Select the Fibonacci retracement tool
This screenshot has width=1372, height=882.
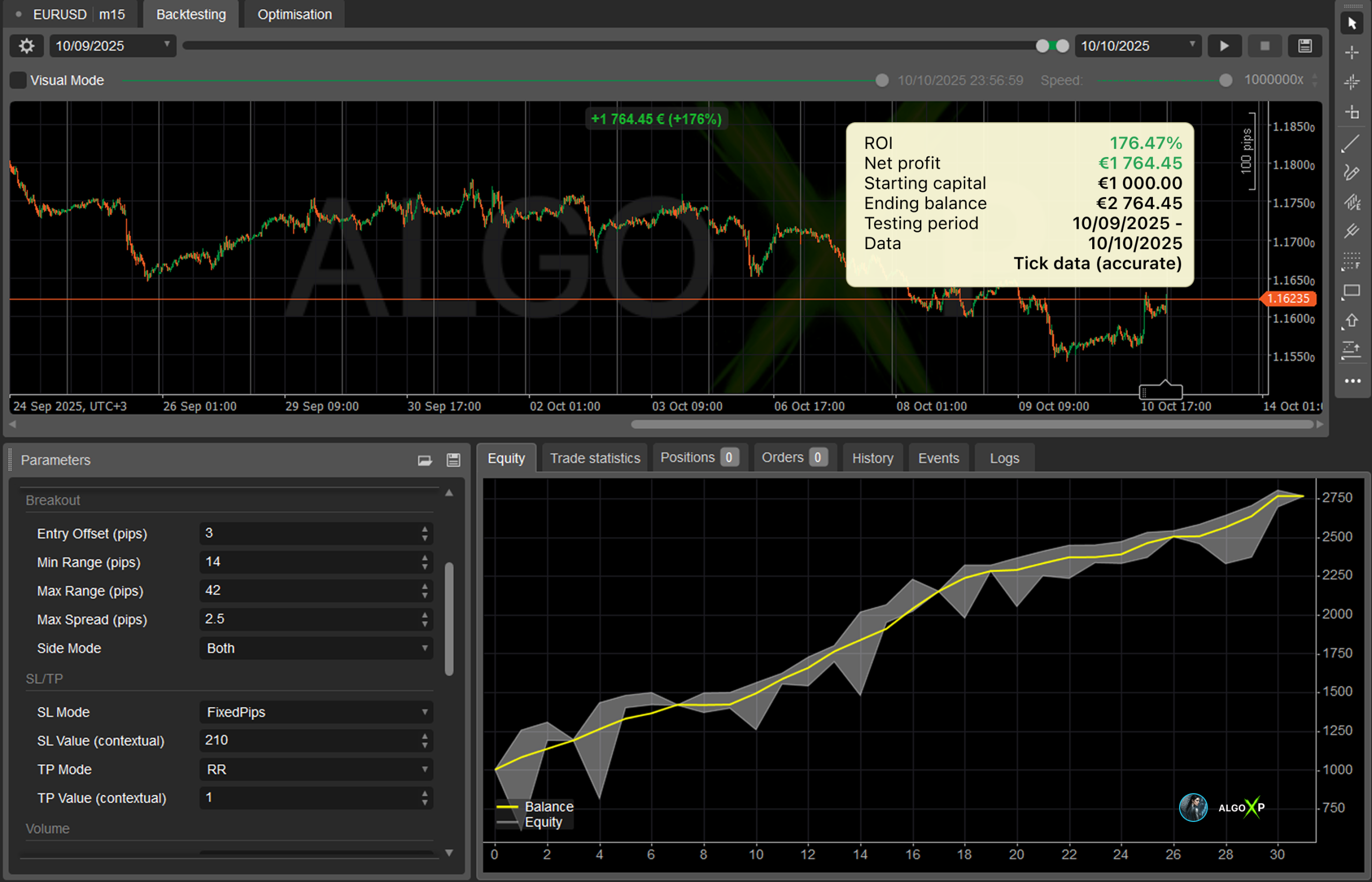pos(1352,260)
